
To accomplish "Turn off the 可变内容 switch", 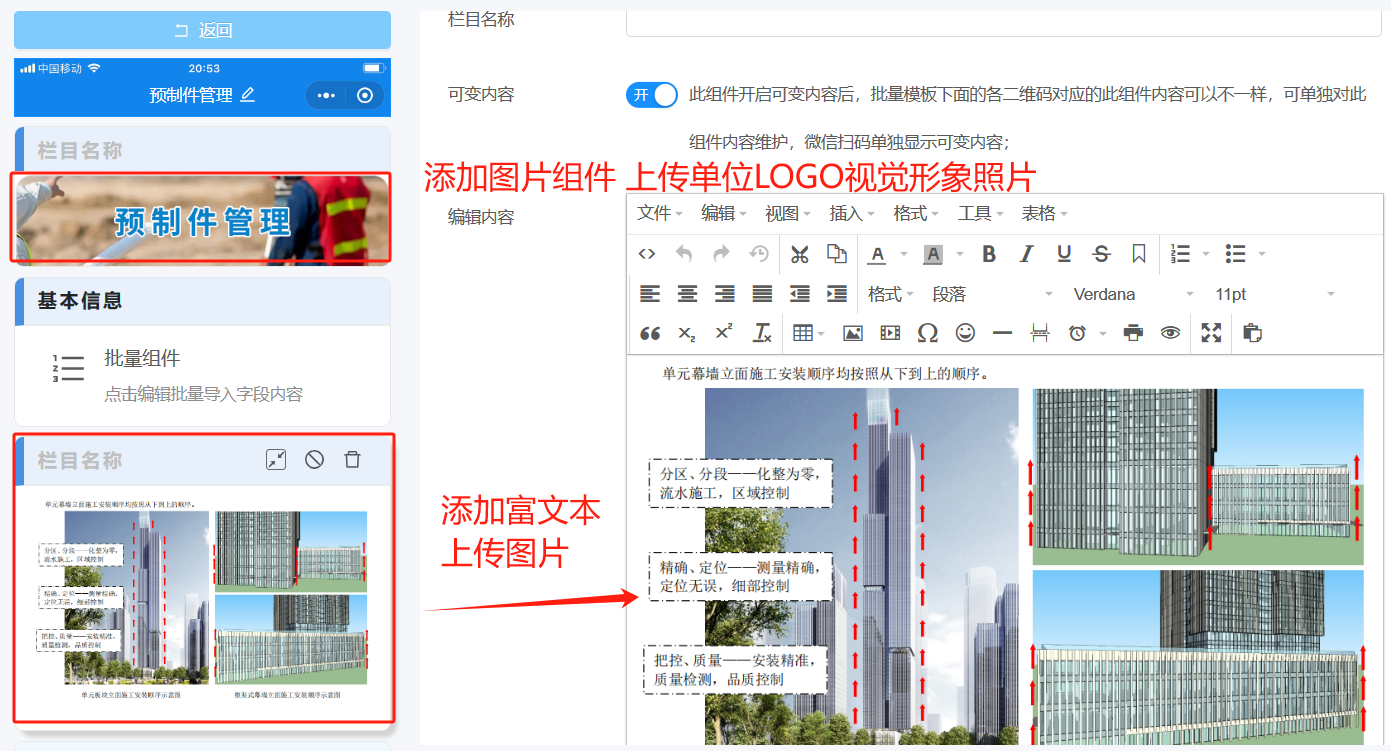I will [651, 93].
